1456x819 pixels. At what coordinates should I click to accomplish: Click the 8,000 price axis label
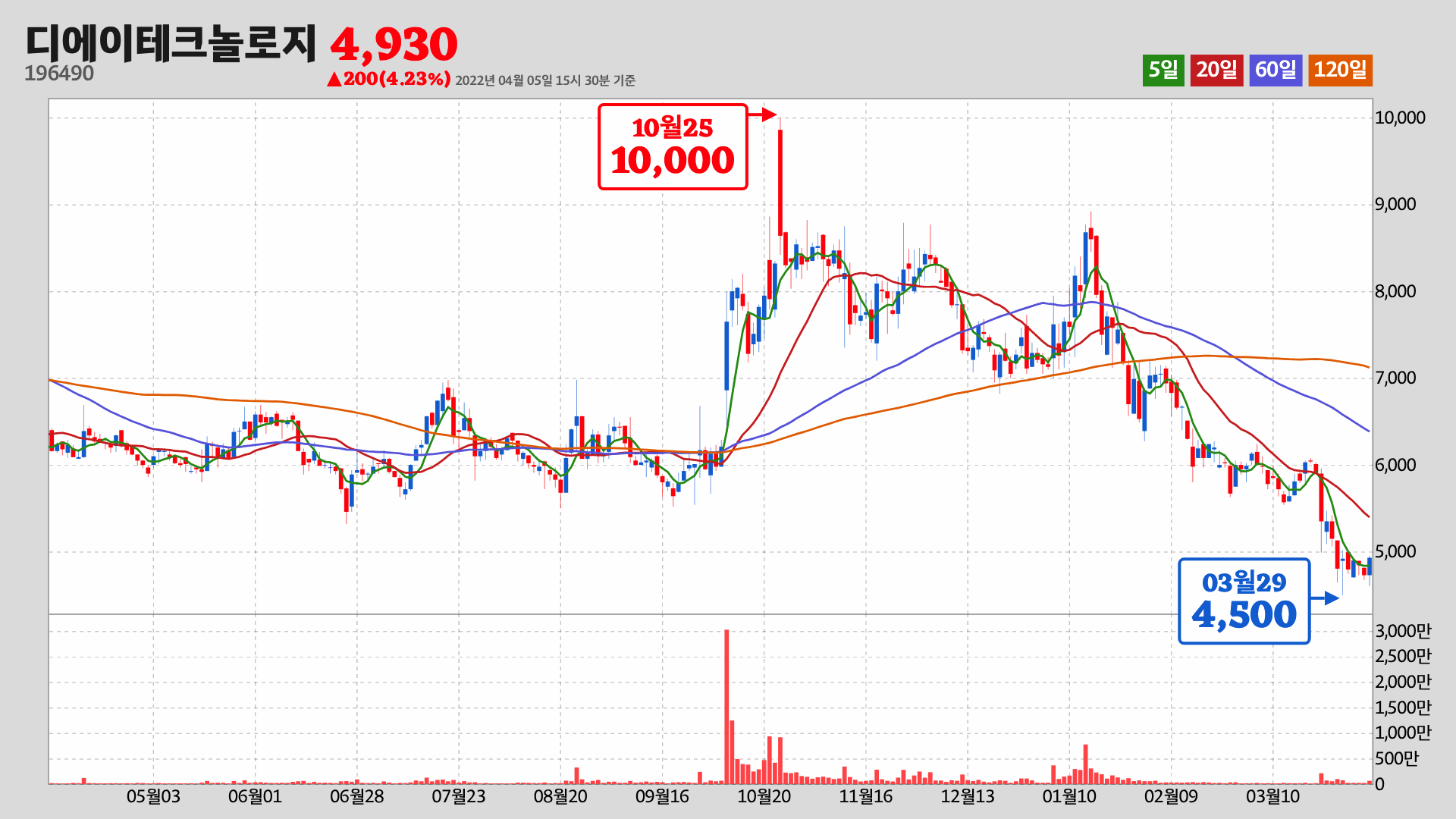(1396, 291)
